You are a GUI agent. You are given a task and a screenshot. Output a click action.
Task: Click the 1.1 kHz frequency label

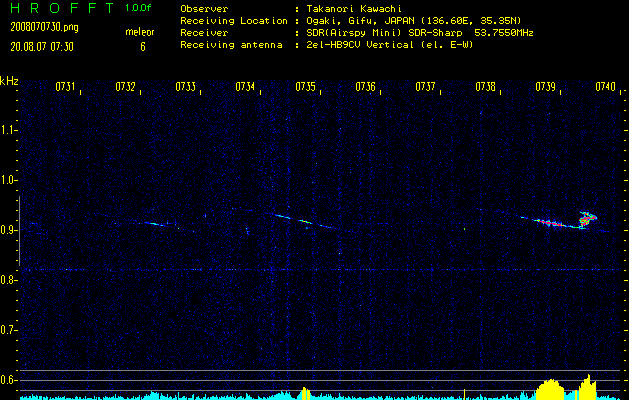coord(8,130)
